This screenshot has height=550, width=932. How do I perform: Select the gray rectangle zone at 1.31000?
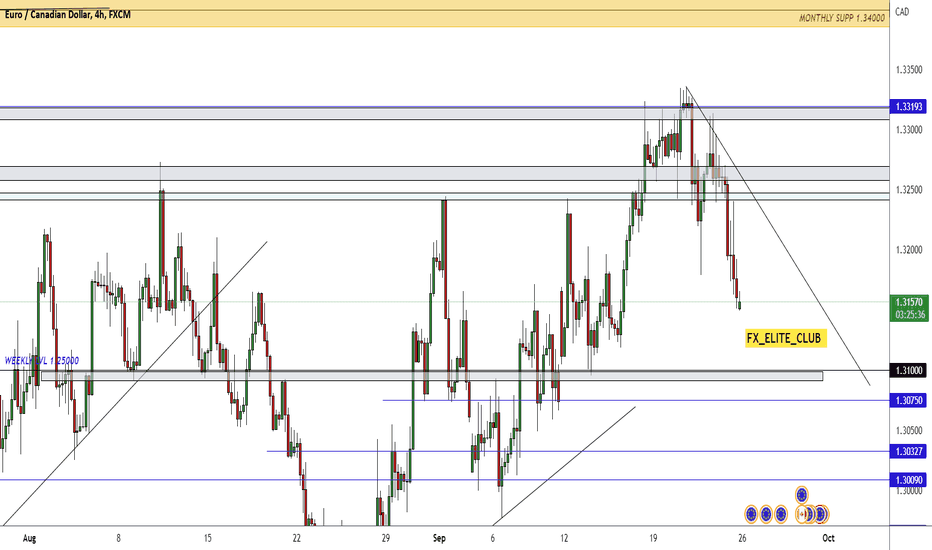pos(432,376)
